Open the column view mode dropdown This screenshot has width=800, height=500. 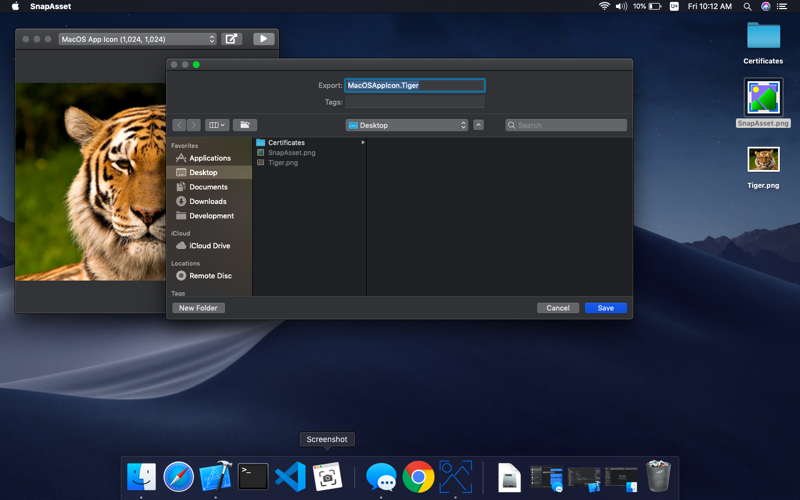pyautogui.click(x=217, y=125)
